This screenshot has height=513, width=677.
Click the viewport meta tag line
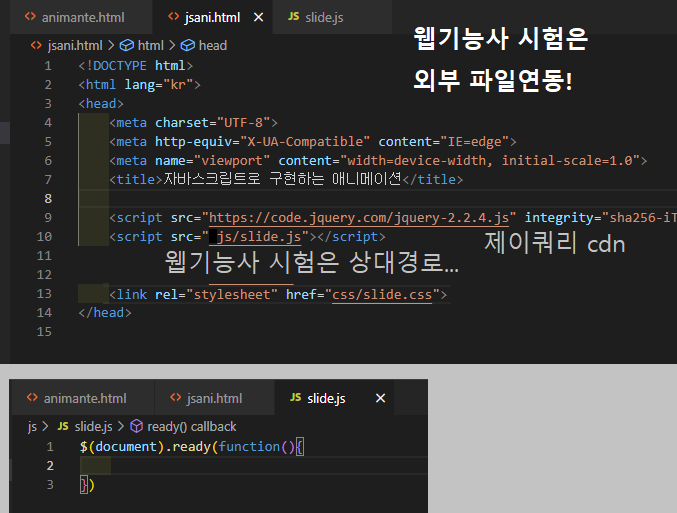(378, 161)
